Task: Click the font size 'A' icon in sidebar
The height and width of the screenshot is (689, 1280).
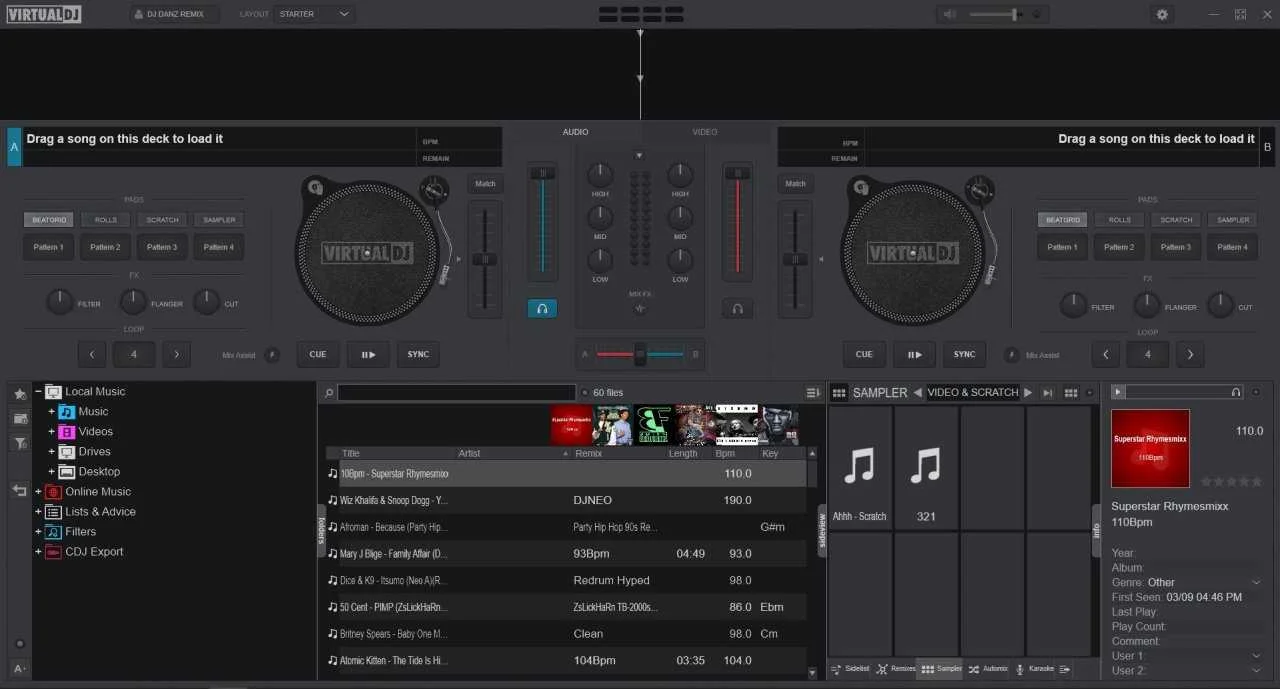Action: pyautogui.click(x=19, y=668)
